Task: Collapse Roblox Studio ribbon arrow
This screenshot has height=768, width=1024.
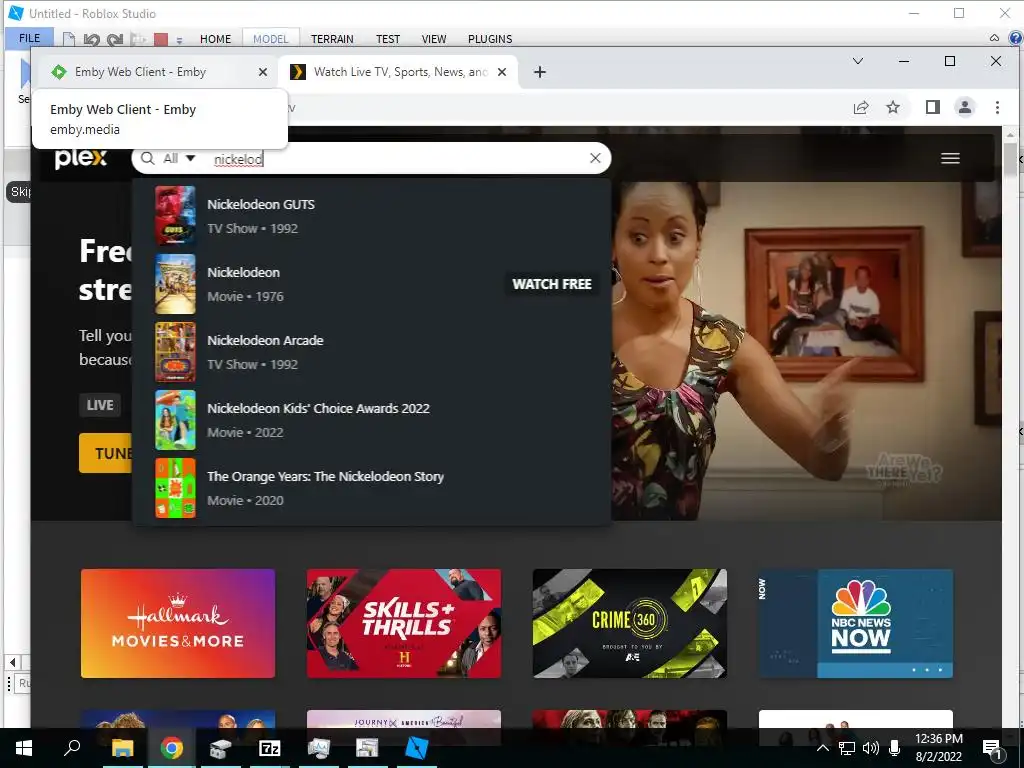Action: click(994, 38)
